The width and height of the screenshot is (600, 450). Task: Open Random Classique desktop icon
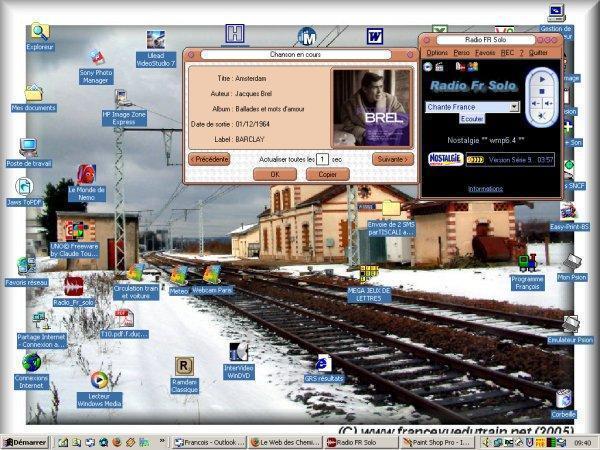tap(184, 366)
